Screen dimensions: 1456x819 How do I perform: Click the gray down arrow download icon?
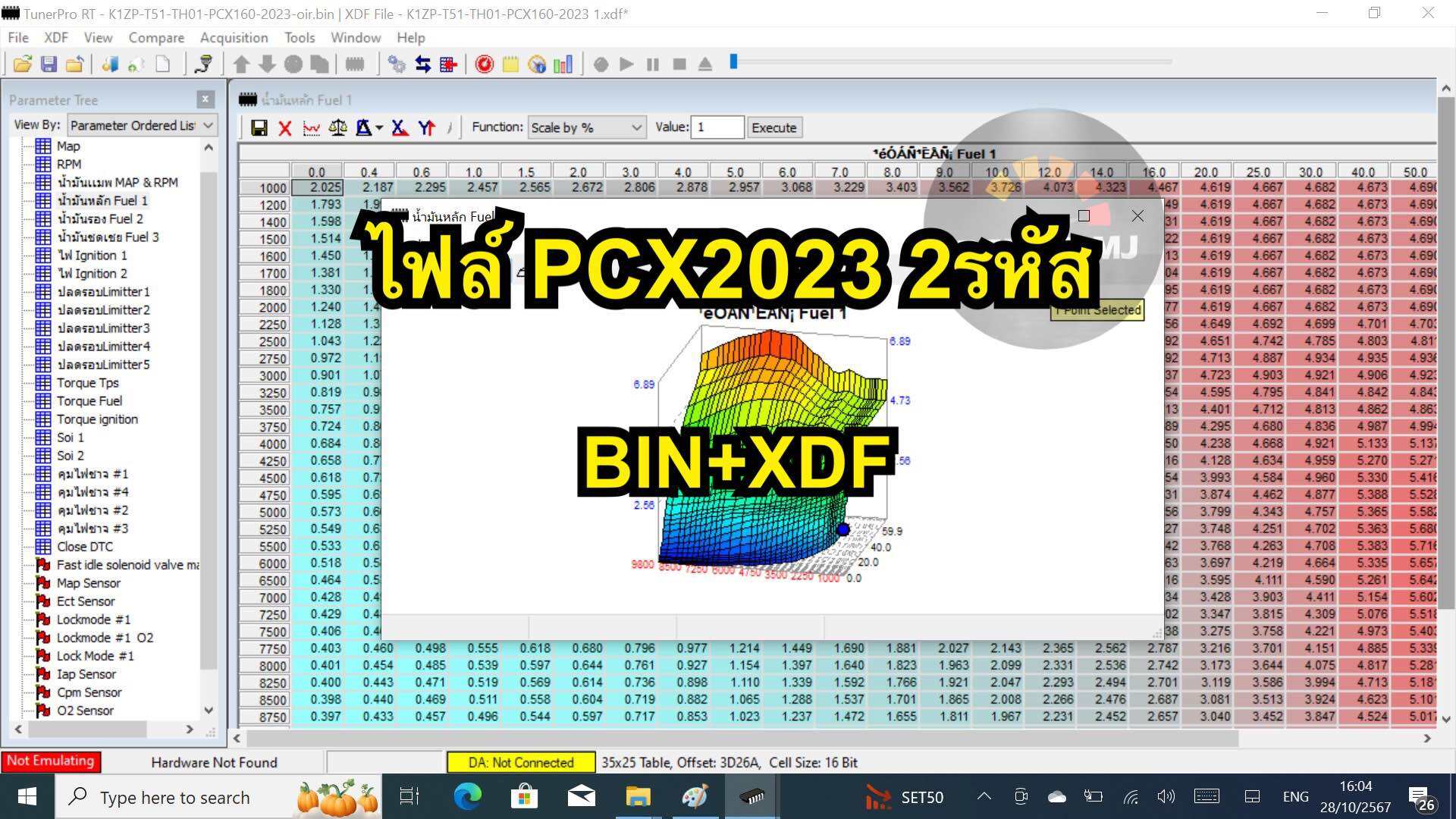pos(267,64)
